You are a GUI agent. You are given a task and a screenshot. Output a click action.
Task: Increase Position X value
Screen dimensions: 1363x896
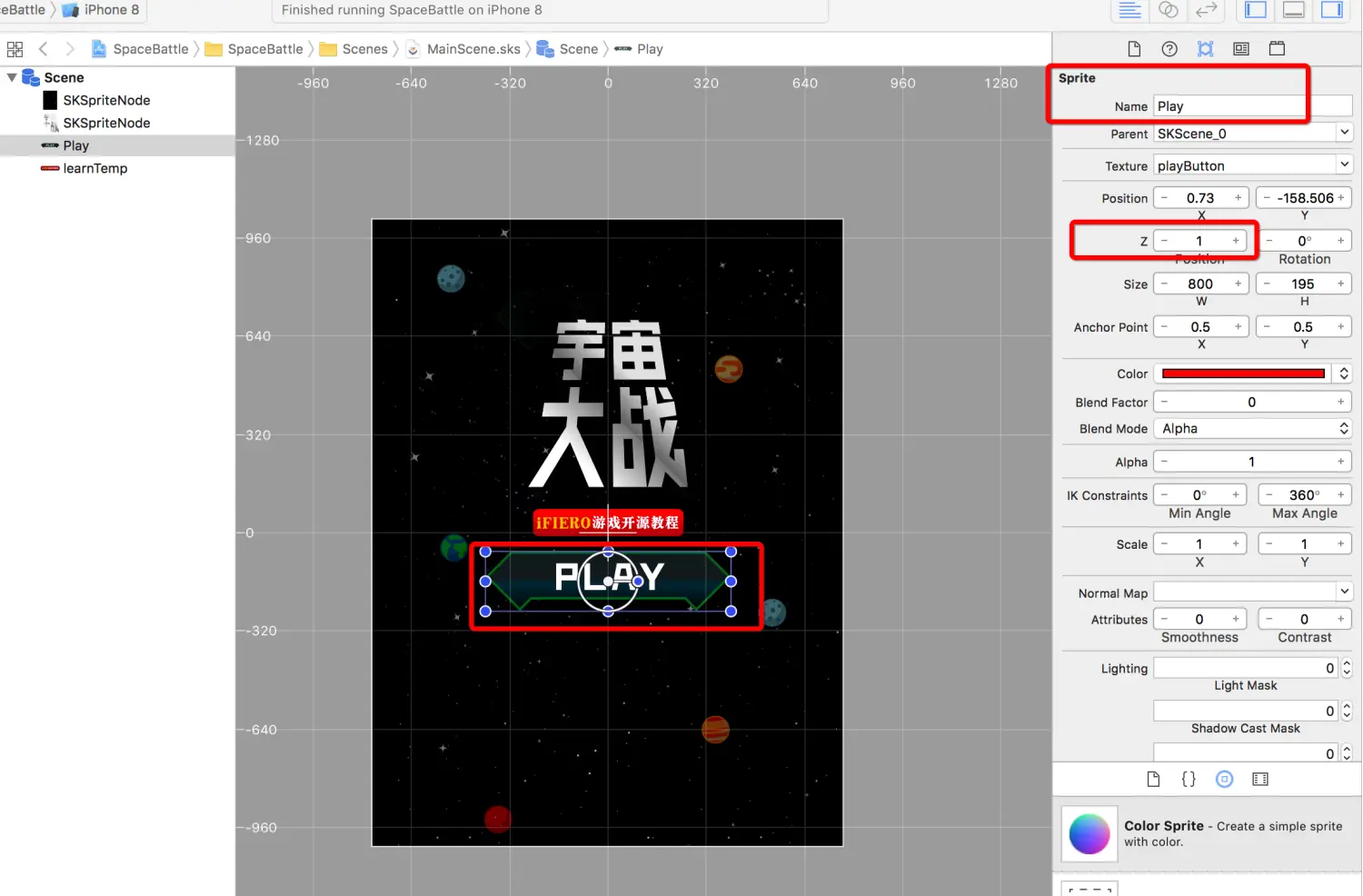coord(1238,198)
